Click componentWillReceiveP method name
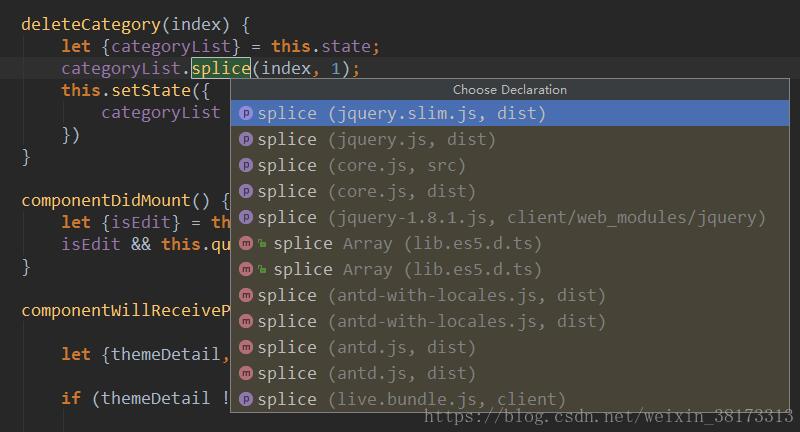Viewport: 800px width, 432px height. pyautogui.click(x=126, y=310)
